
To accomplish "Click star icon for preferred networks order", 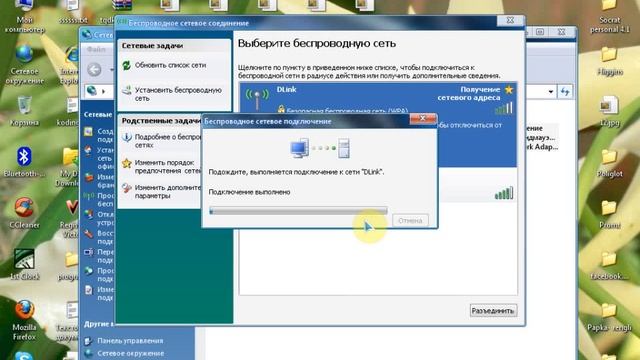I will (x=127, y=163).
